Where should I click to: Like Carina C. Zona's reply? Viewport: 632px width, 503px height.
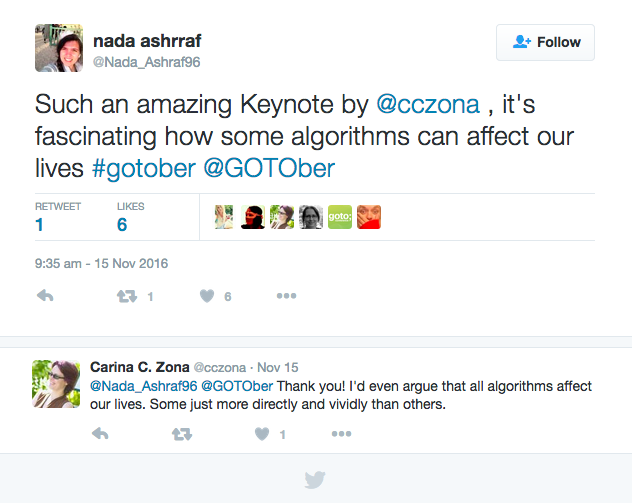262,434
